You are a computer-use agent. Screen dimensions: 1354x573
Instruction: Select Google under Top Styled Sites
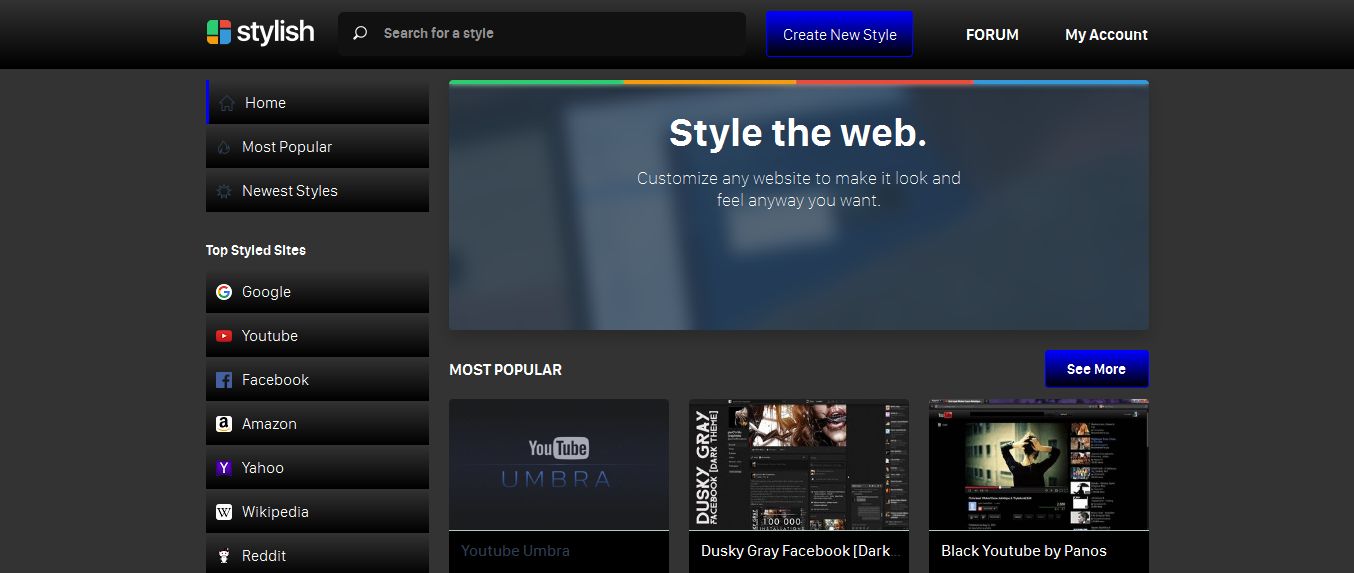click(317, 291)
